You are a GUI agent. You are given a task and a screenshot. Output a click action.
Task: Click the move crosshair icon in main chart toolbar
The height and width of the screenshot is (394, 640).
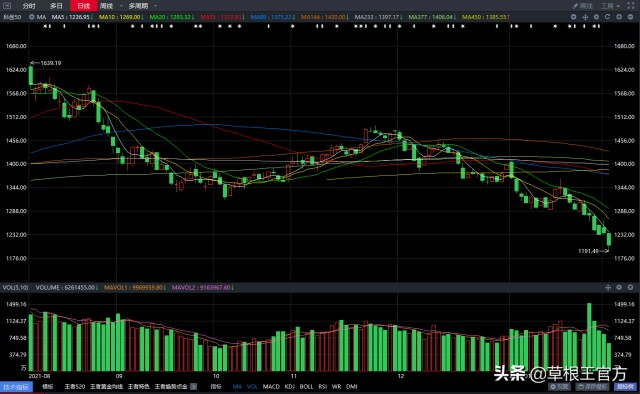(x=585, y=17)
